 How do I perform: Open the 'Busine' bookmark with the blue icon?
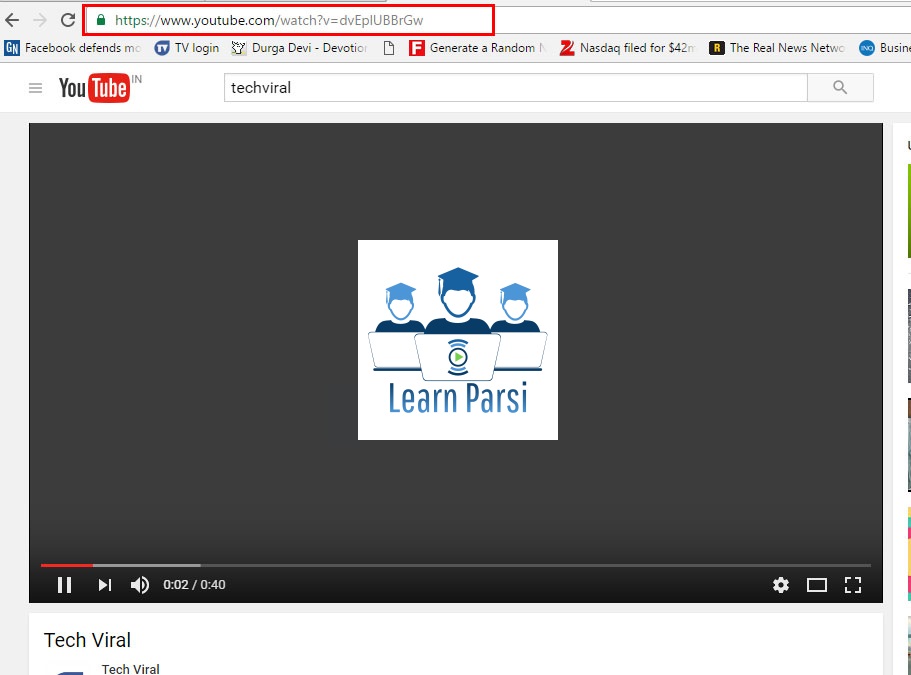(885, 48)
